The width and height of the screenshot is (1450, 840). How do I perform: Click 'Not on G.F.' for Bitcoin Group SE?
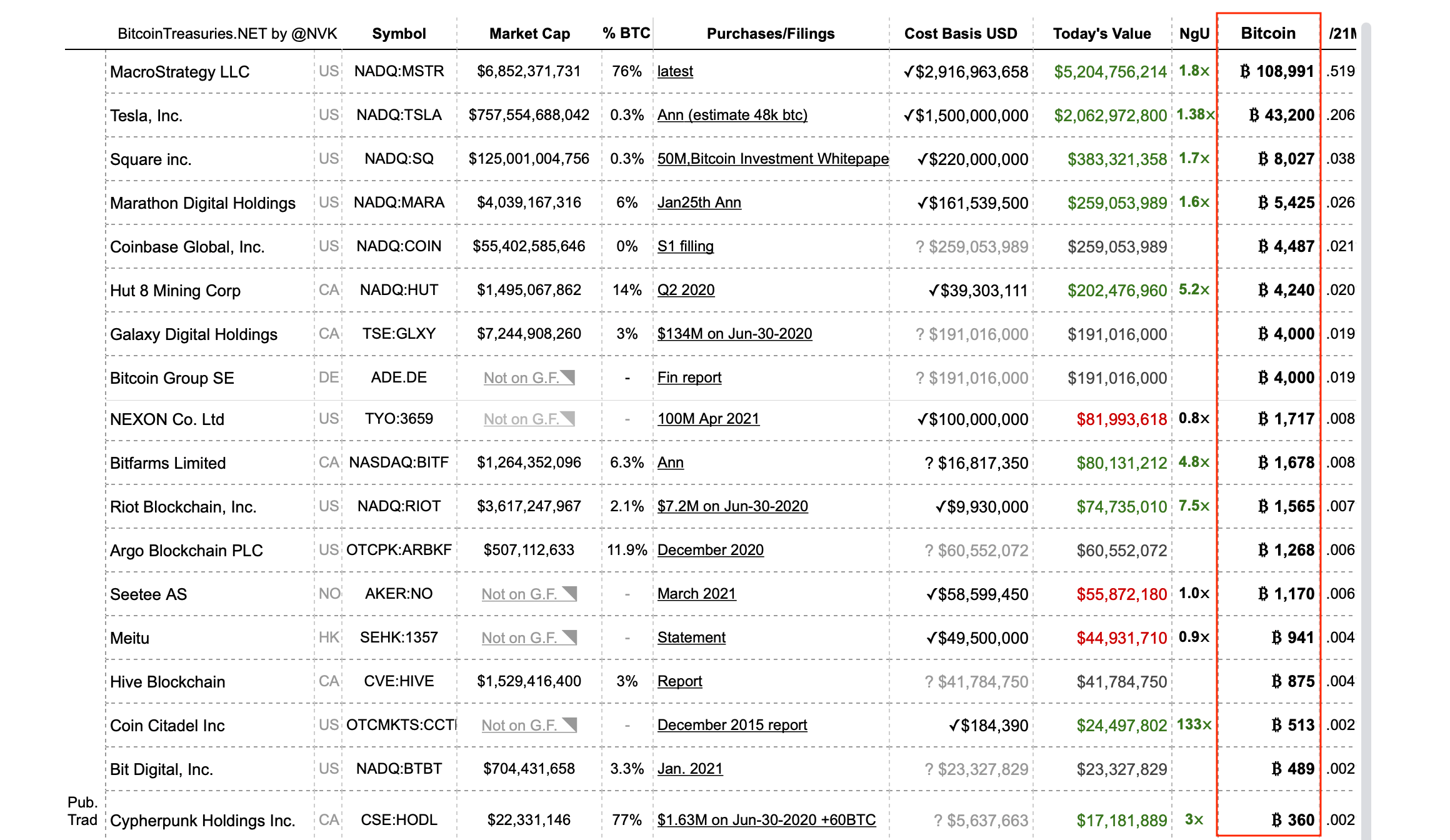[521, 378]
